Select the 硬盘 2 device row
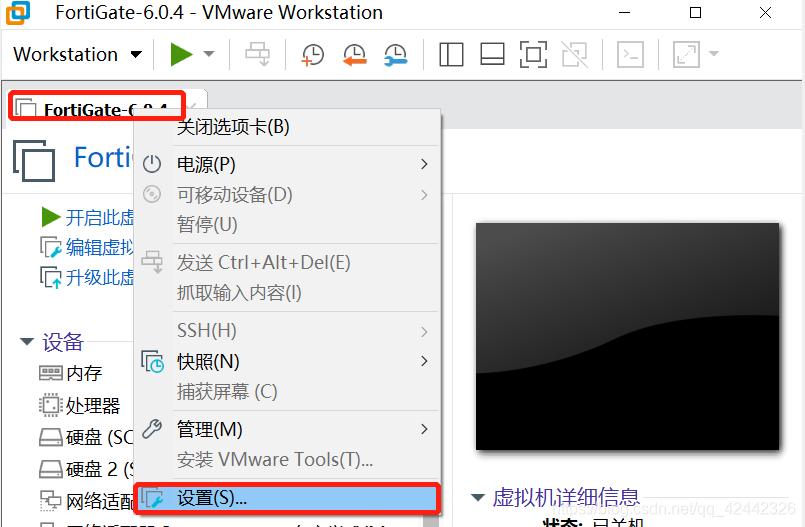Image resolution: width=805 pixels, height=527 pixels. (x=86, y=470)
